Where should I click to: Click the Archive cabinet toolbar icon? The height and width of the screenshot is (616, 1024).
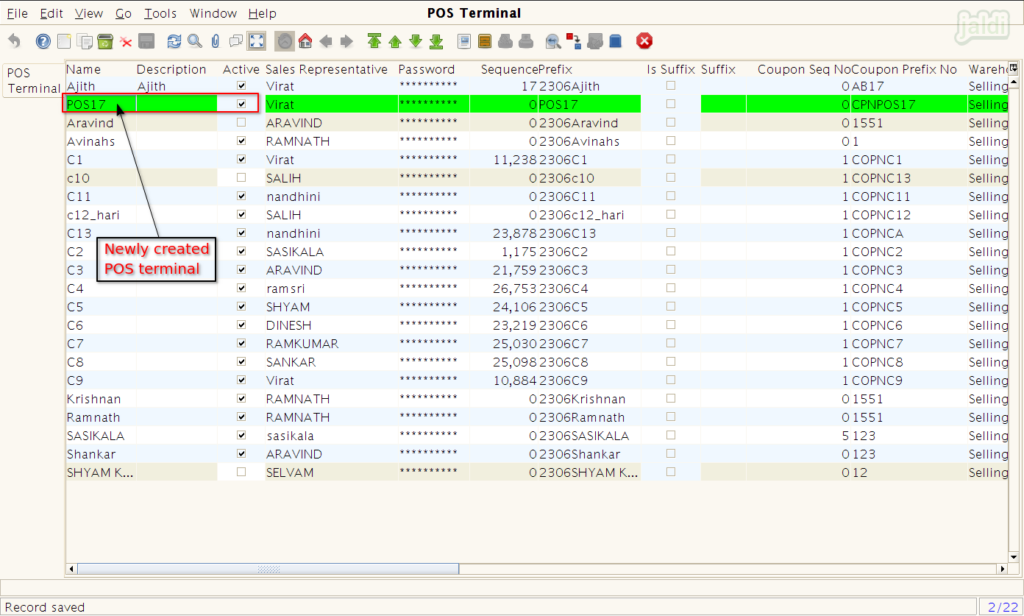[485, 41]
